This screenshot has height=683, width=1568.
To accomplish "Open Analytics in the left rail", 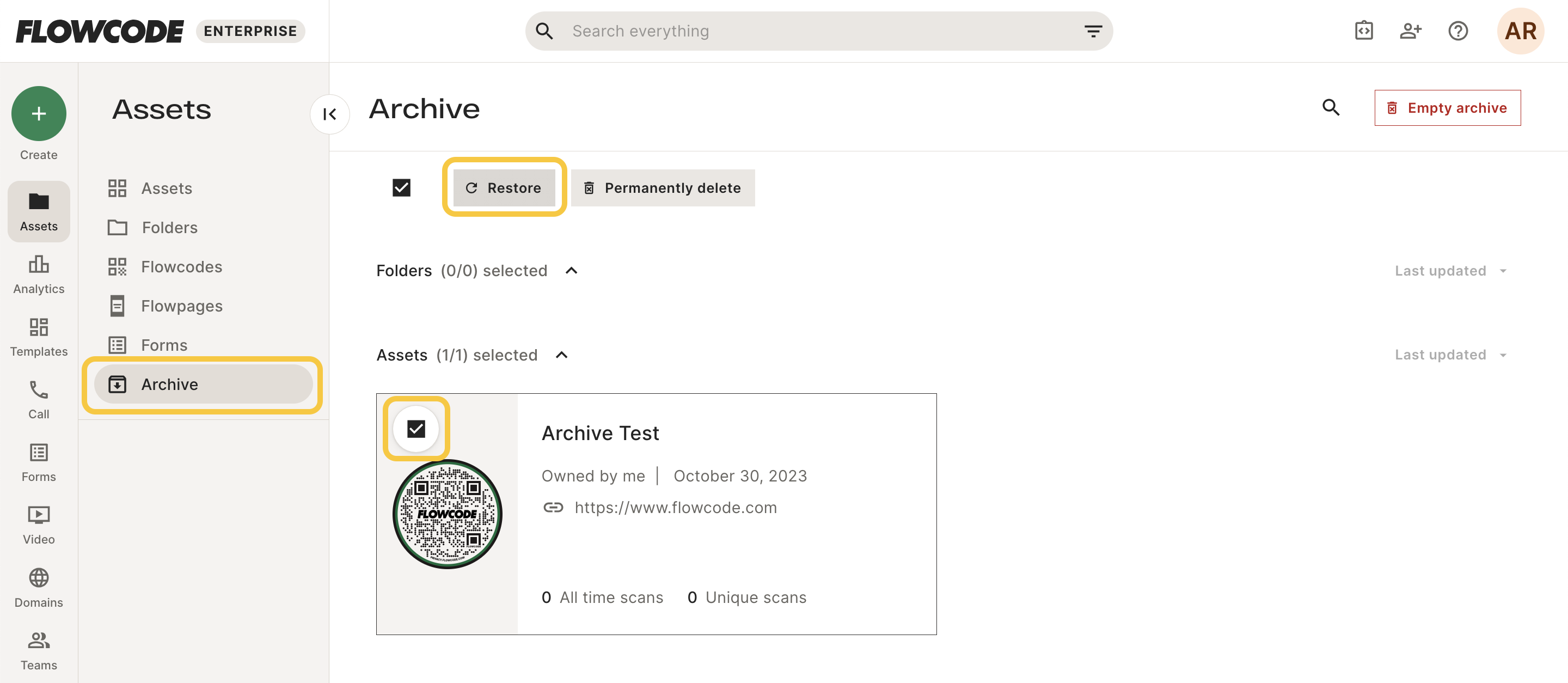I will pos(38,275).
